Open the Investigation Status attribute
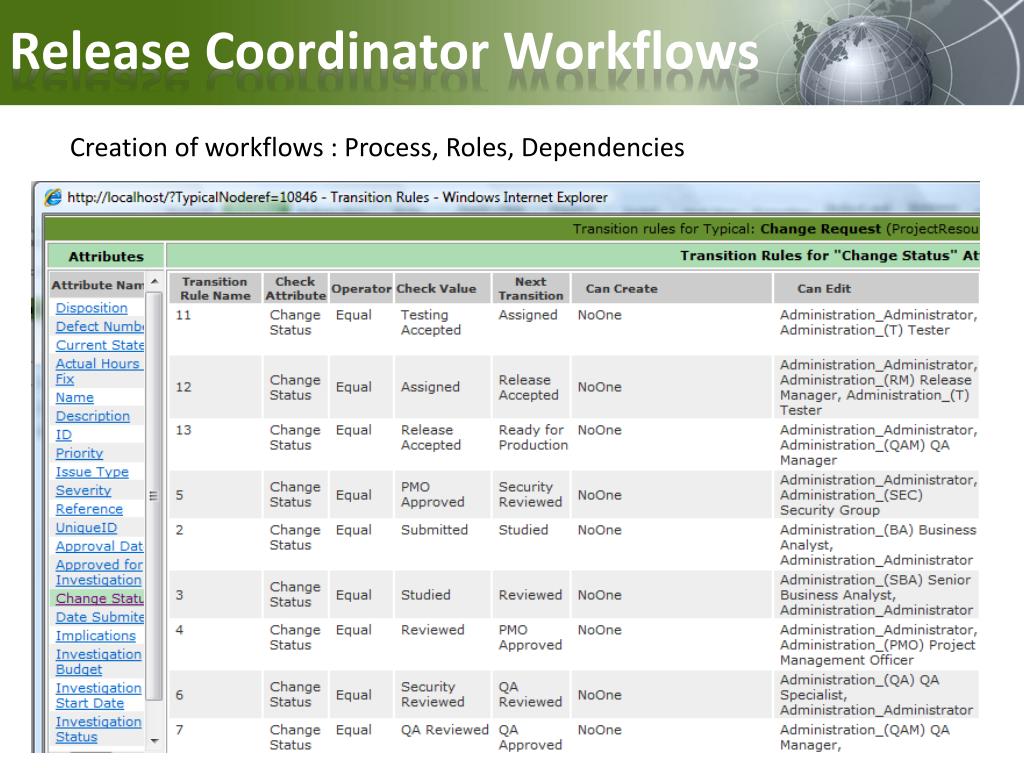1024x768 pixels. pyautogui.click(x=99, y=729)
